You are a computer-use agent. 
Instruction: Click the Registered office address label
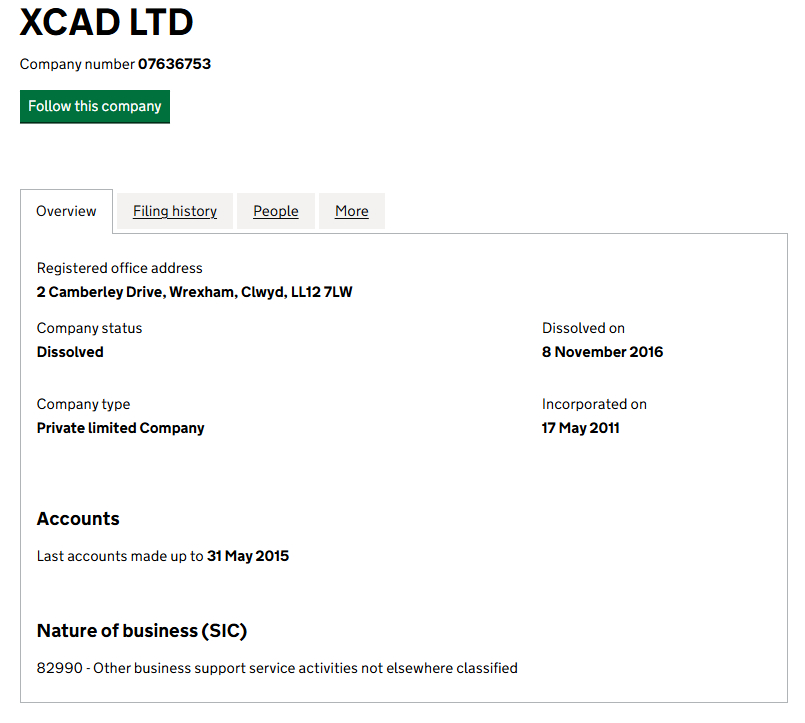click(x=120, y=268)
